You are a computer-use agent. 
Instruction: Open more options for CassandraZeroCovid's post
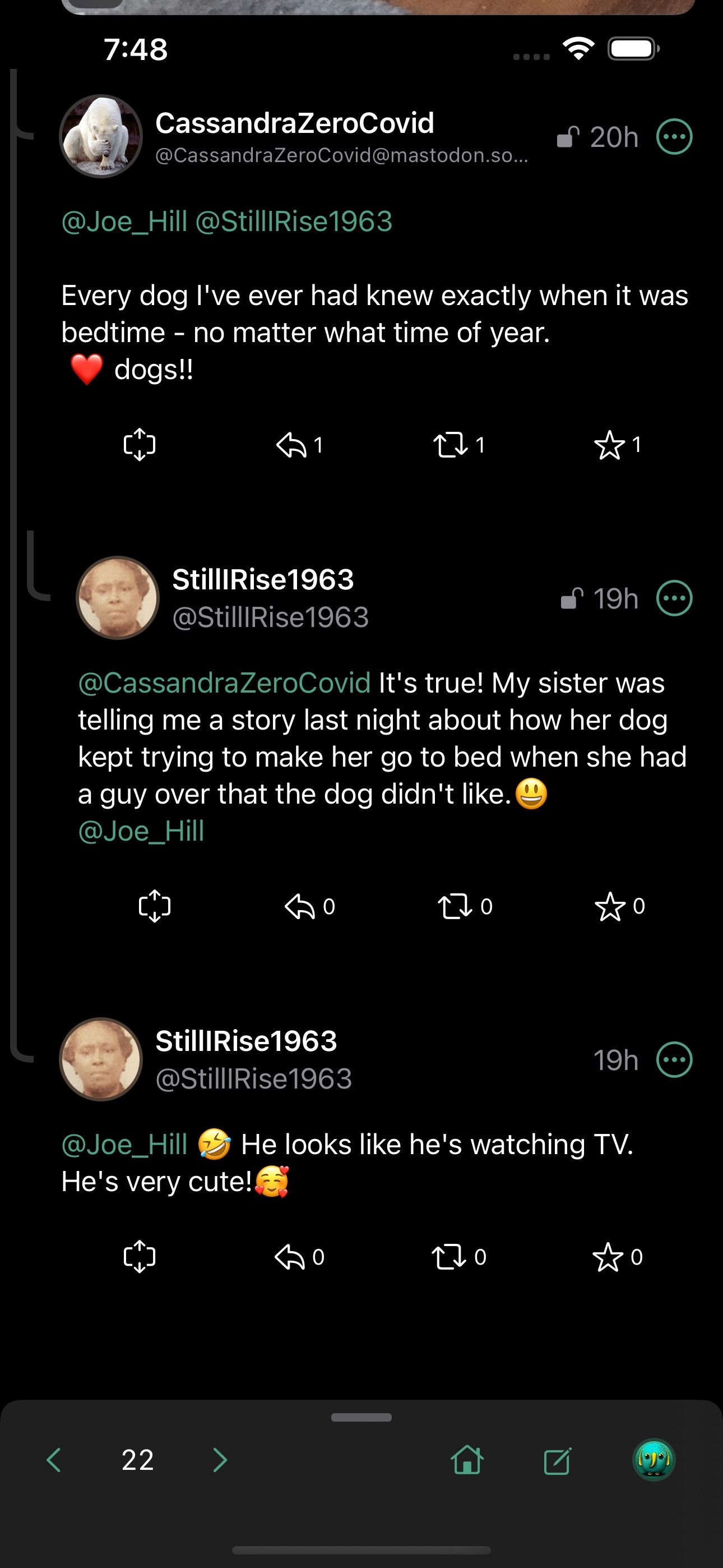coord(674,137)
